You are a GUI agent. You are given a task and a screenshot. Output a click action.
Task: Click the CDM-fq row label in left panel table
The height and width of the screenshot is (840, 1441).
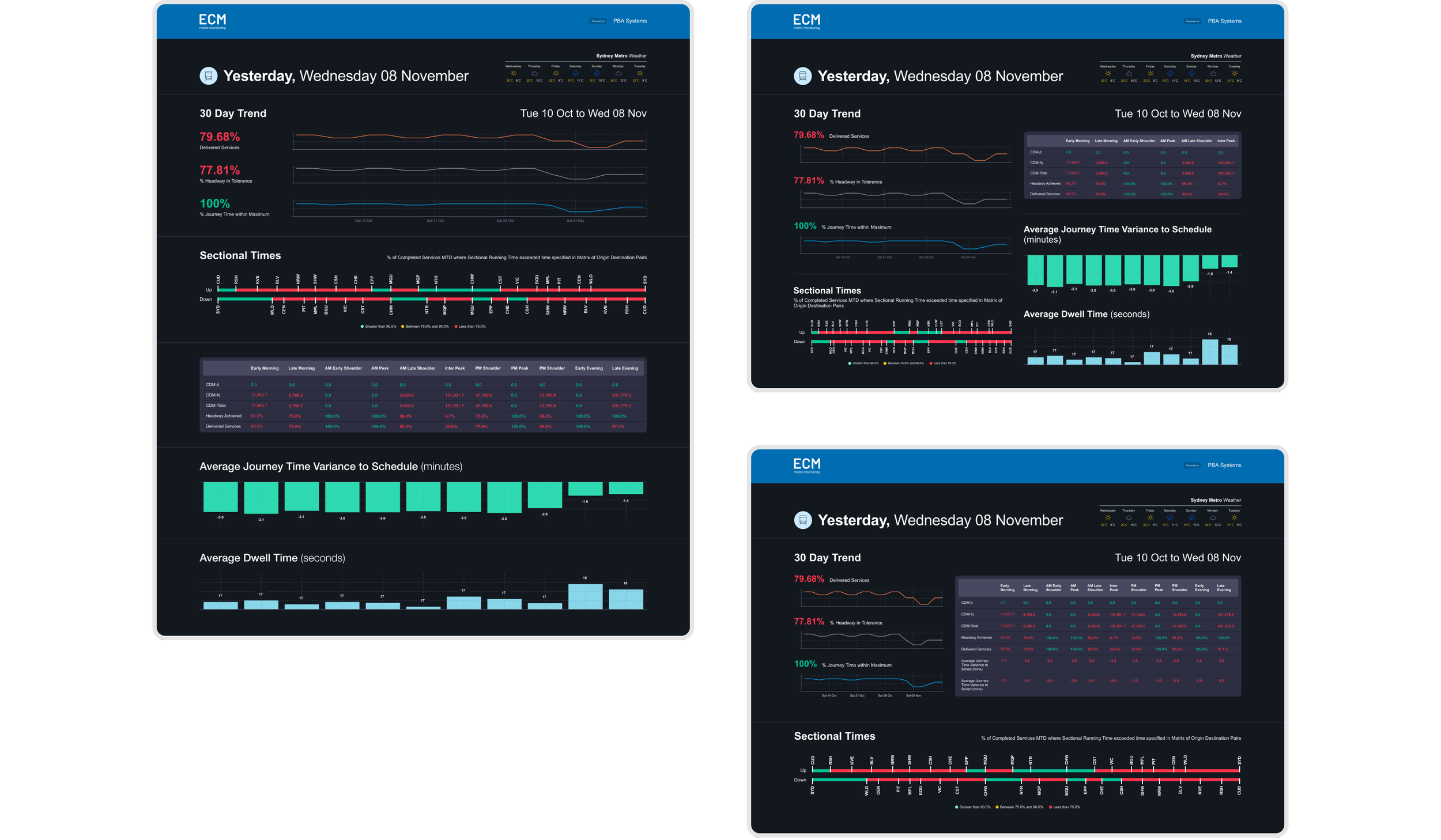[x=213, y=395]
